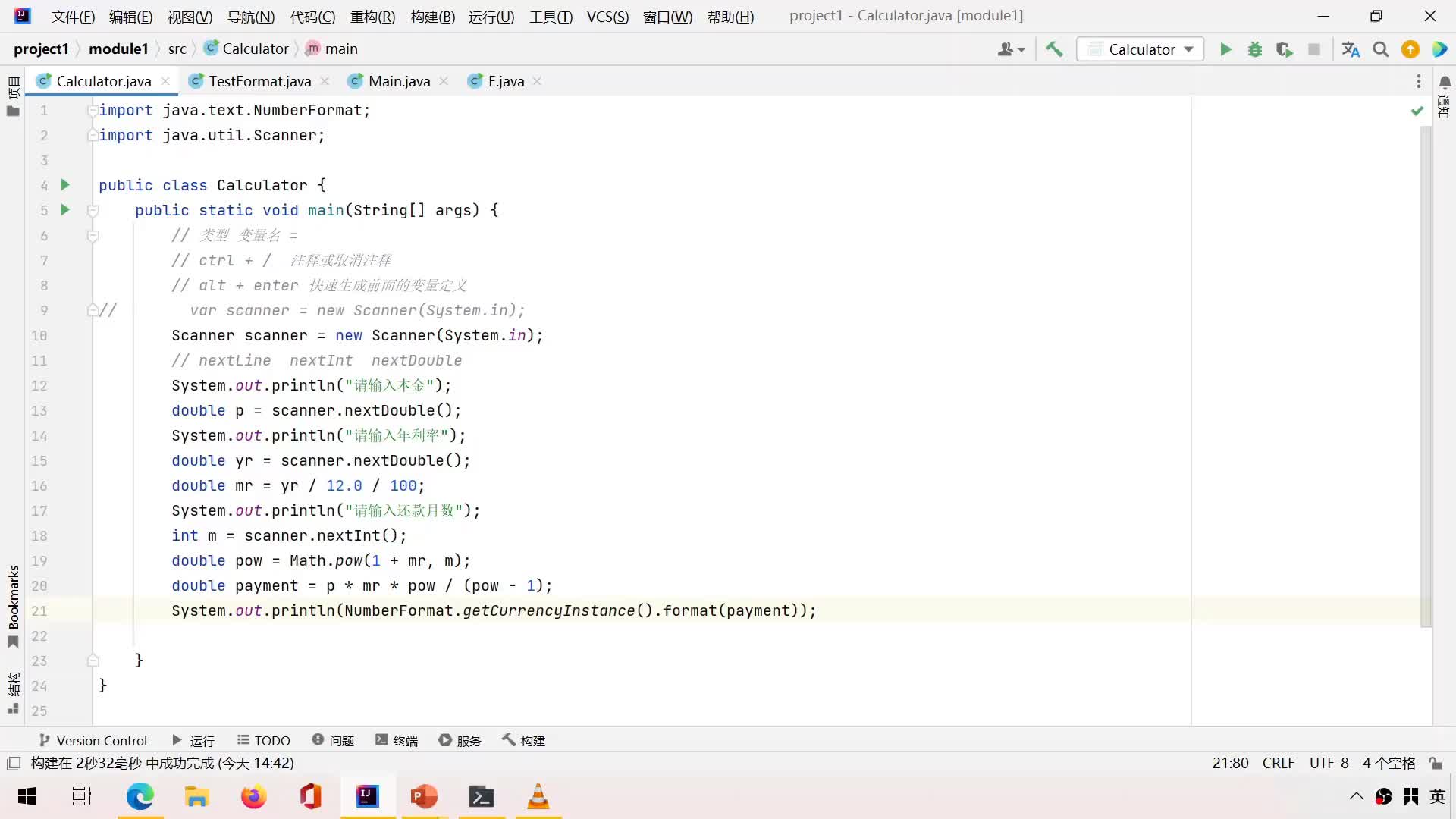Open Search Everywhere magnifier icon
This screenshot has height=819, width=1456.
(1381, 49)
